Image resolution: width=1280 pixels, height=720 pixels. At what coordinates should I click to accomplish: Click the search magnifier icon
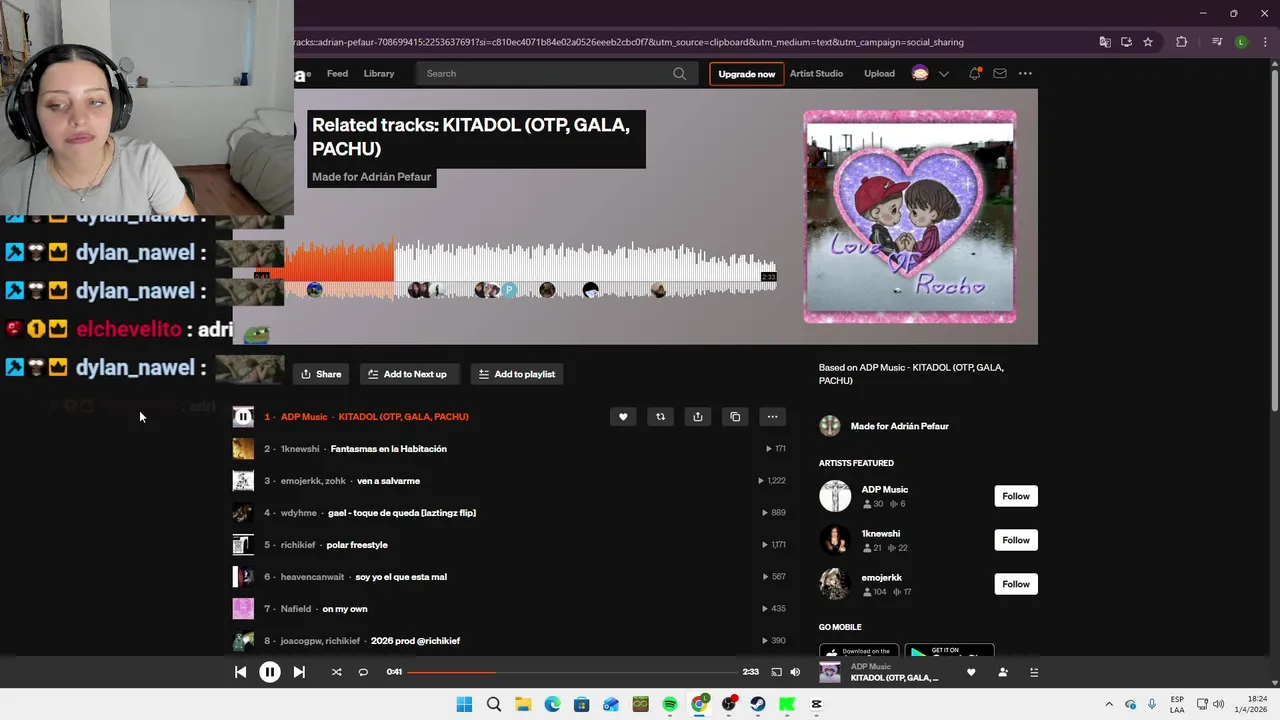coord(680,73)
